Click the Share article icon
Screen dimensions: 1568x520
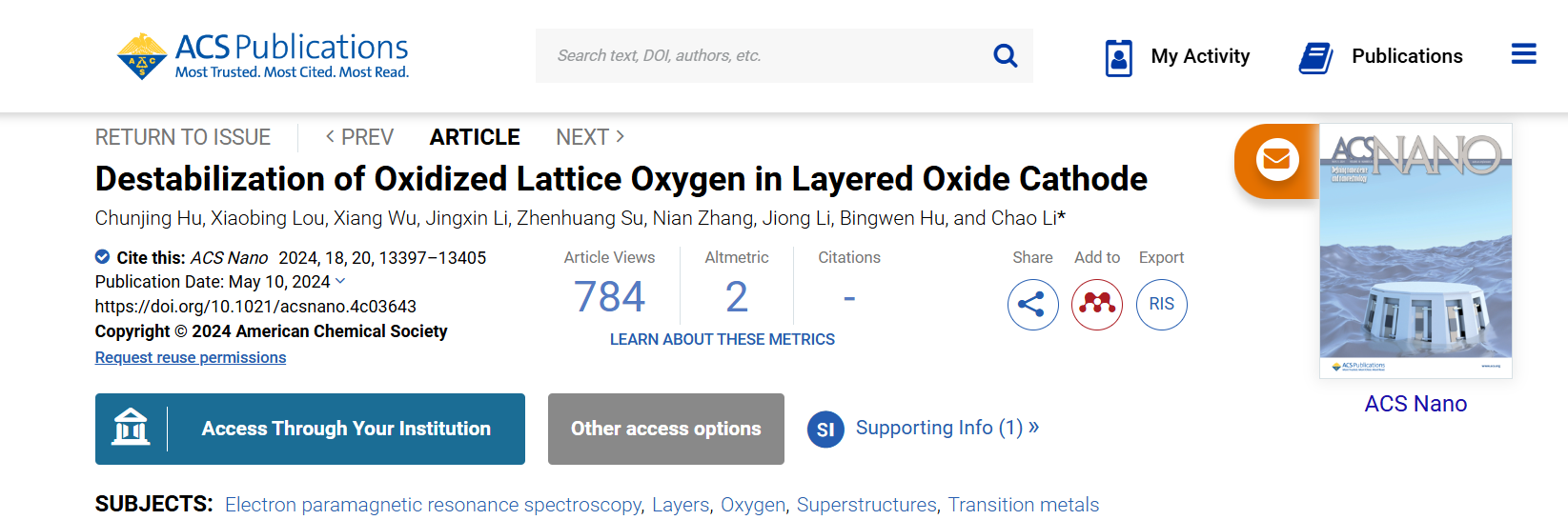pos(1032,305)
